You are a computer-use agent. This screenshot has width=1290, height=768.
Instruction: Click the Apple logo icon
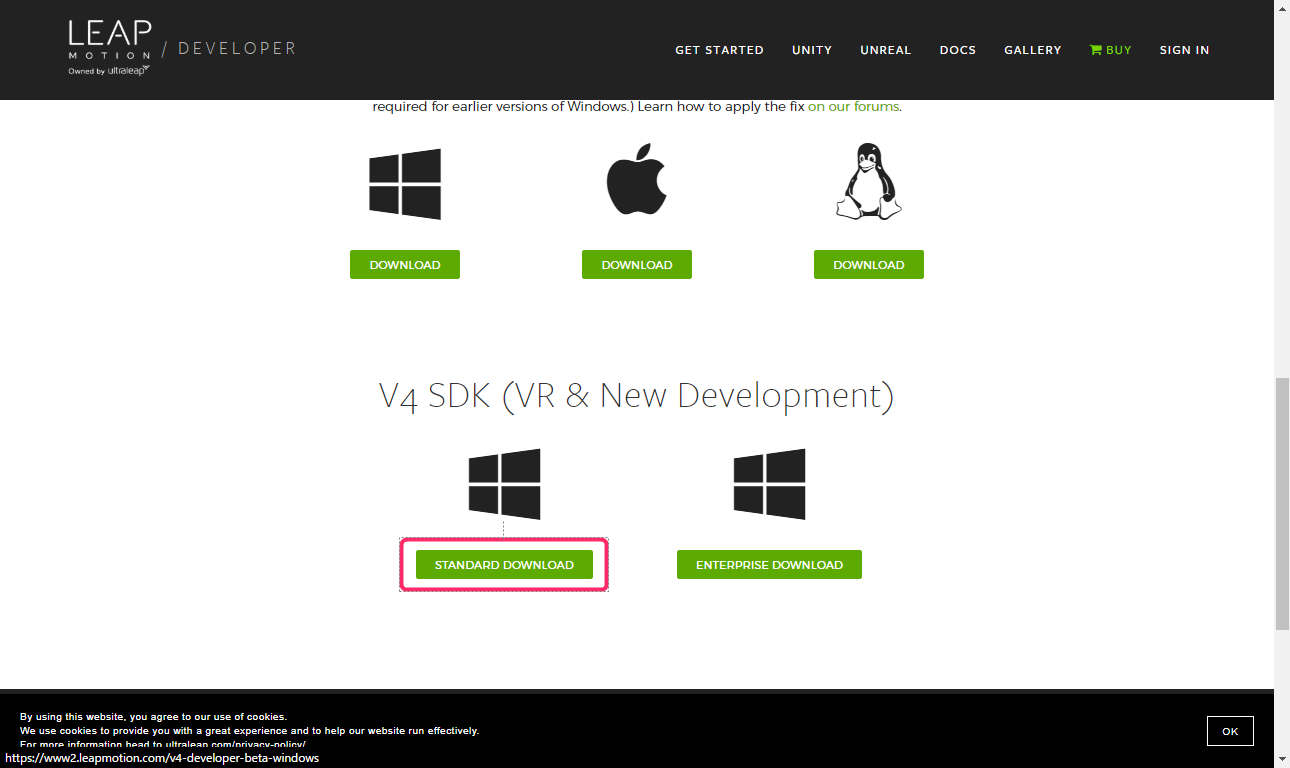tap(636, 179)
